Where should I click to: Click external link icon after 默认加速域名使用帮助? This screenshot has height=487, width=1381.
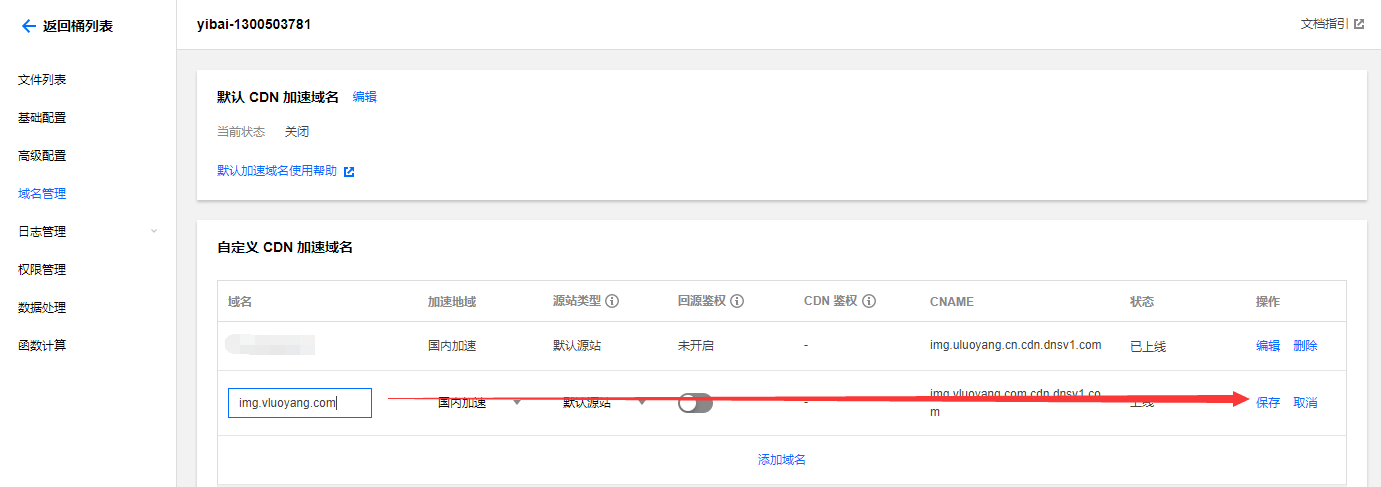coord(349,171)
